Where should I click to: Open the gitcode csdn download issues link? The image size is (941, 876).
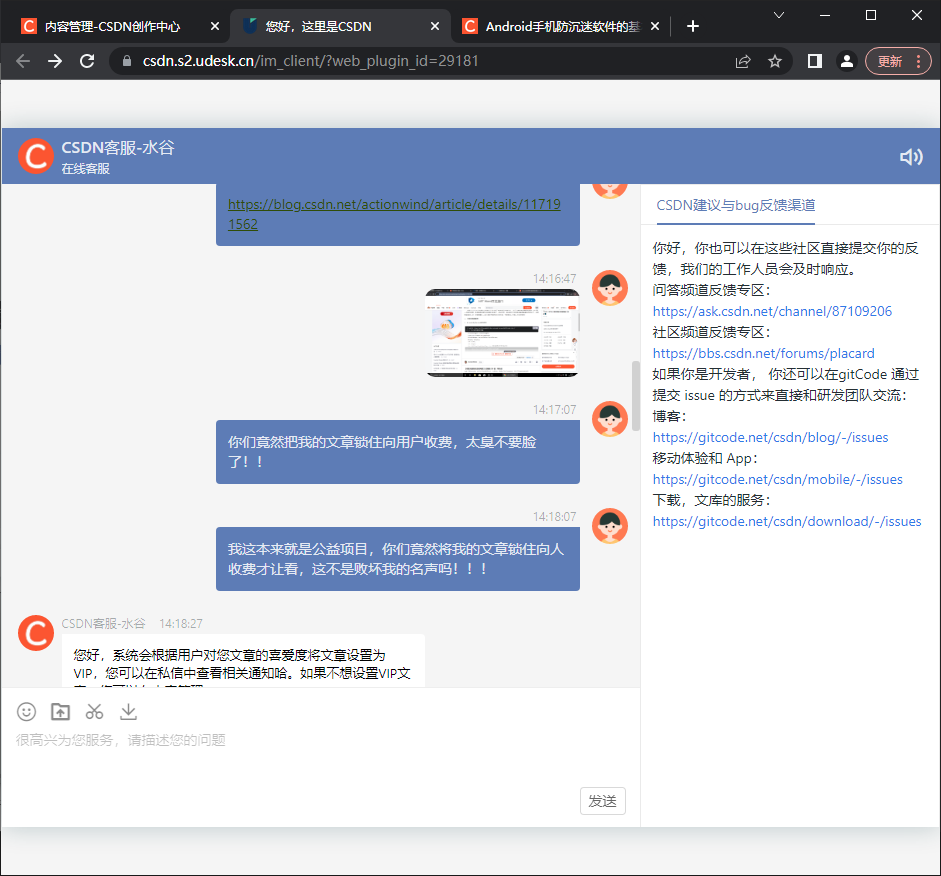click(787, 521)
